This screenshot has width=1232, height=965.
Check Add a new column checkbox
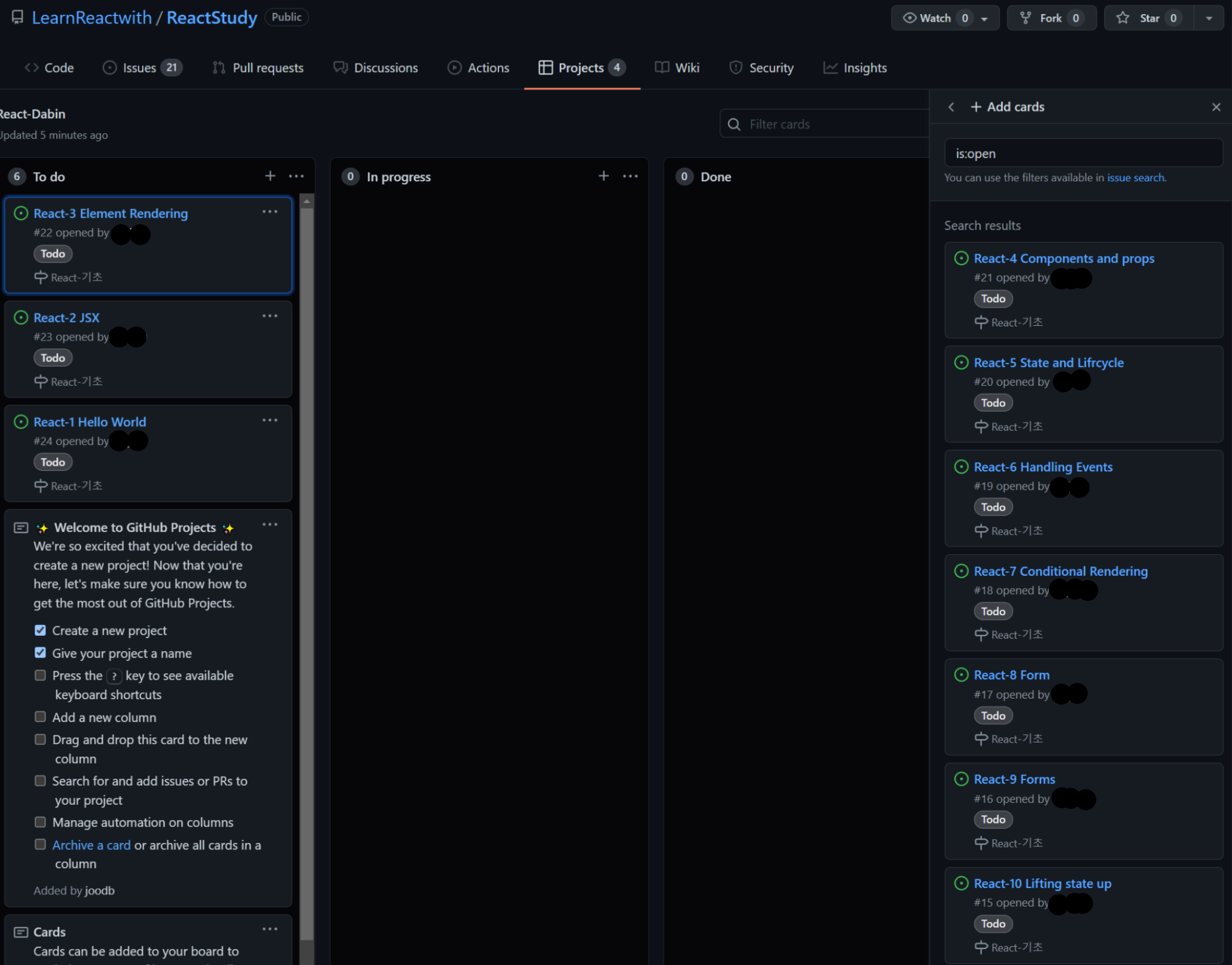tap(40, 717)
